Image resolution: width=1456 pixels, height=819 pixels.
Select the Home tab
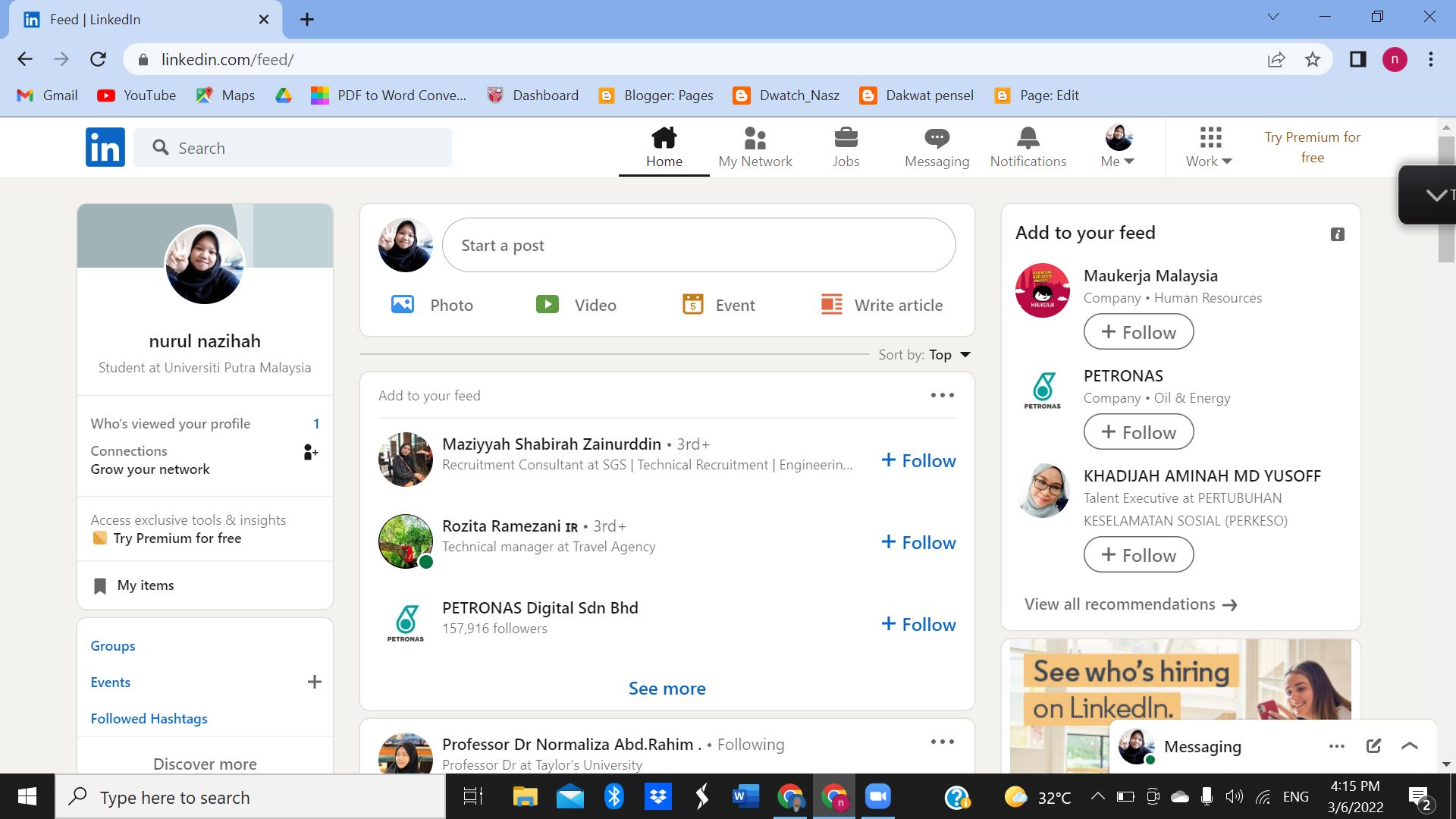664,148
